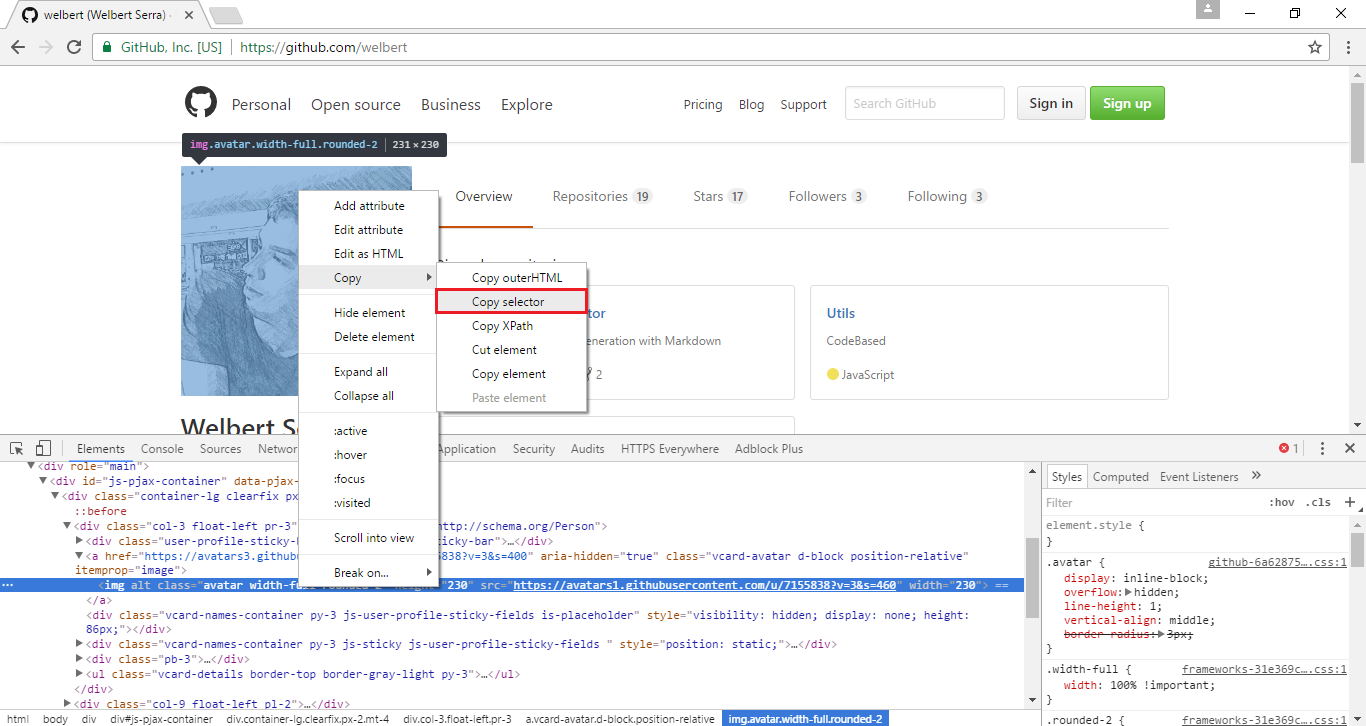Open the Utils repository link
This screenshot has height=726, width=1366.
[x=841, y=313]
